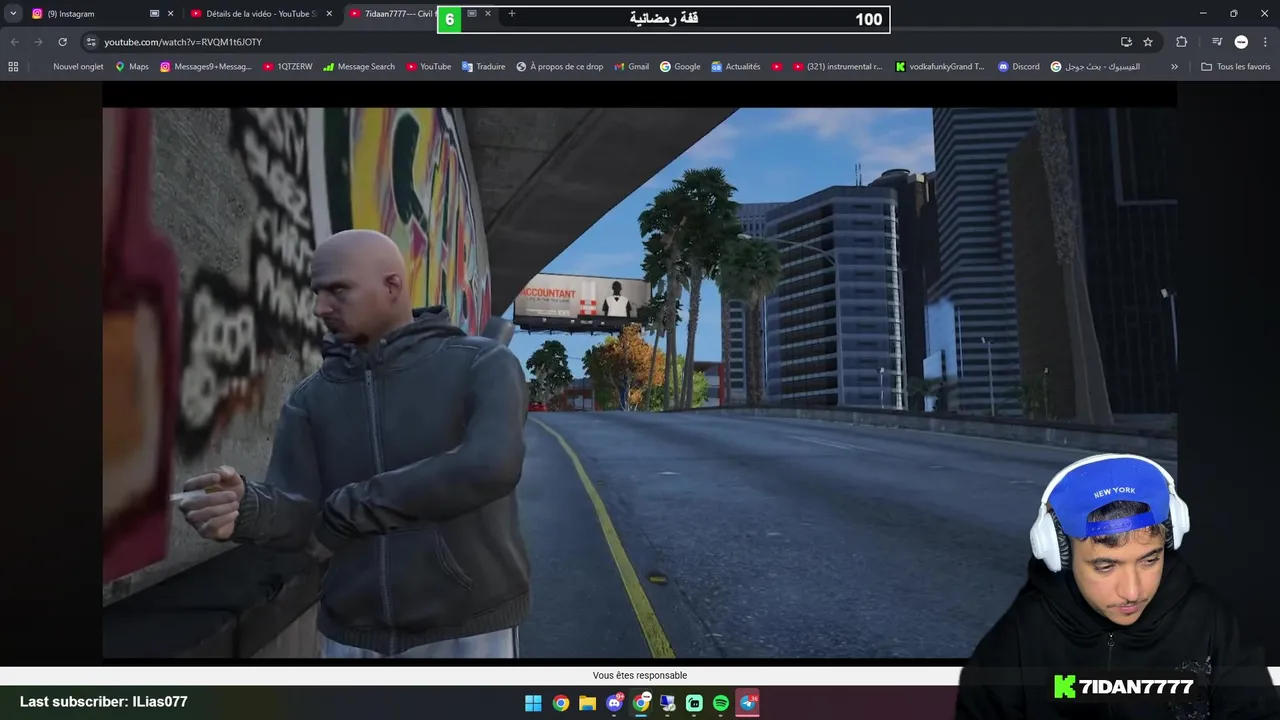
Task: Open the Windows Start menu
Action: point(533,703)
